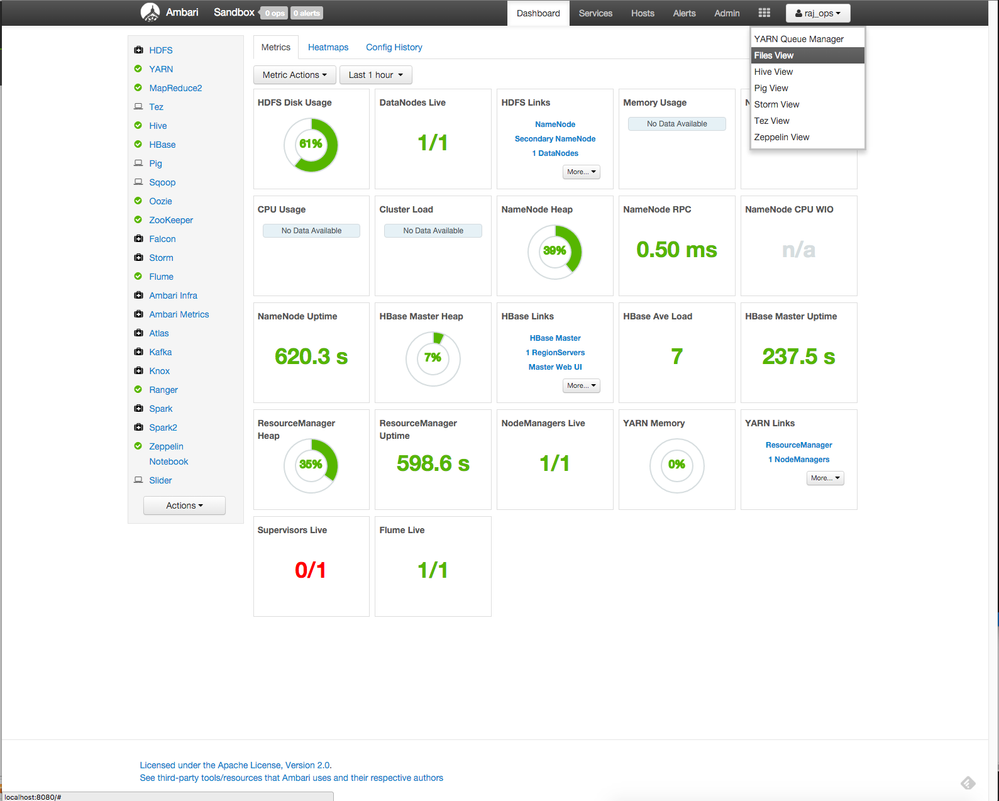Click the Flume green status icon
Image resolution: width=999 pixels, height=801 pixels.
click(138, 276)
